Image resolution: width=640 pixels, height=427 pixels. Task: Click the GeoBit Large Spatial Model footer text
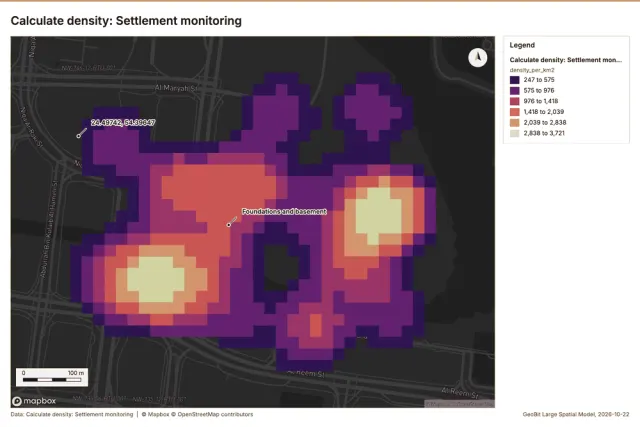click(x=576, y=414)
